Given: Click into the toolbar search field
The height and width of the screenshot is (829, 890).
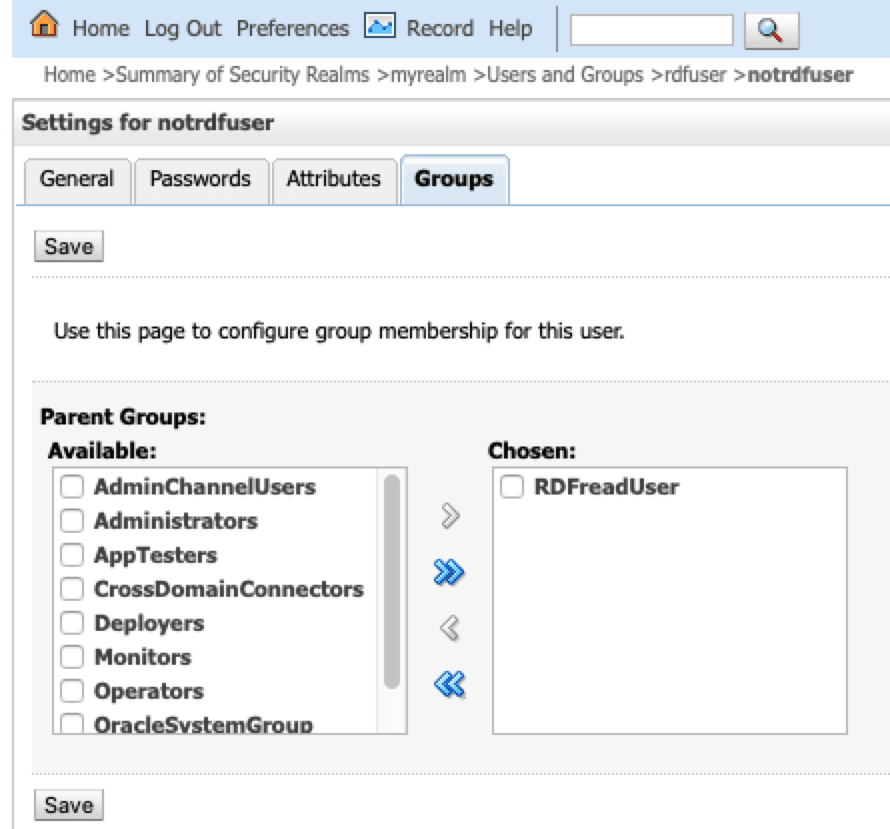Looking at the screenshot, I should coord(652,30).
